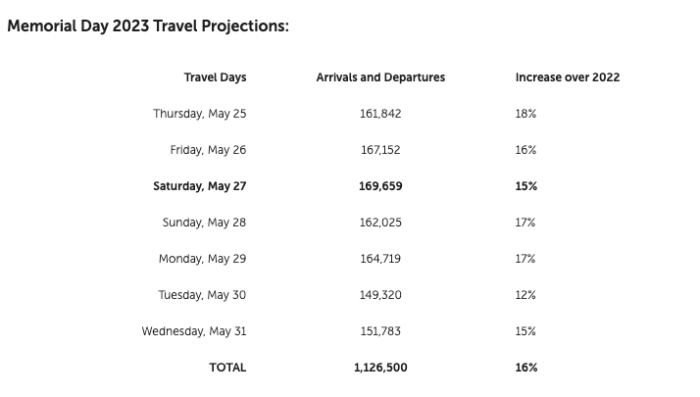
Task: Select the Sunday, May 28 row label
Action: pos(204,222)
